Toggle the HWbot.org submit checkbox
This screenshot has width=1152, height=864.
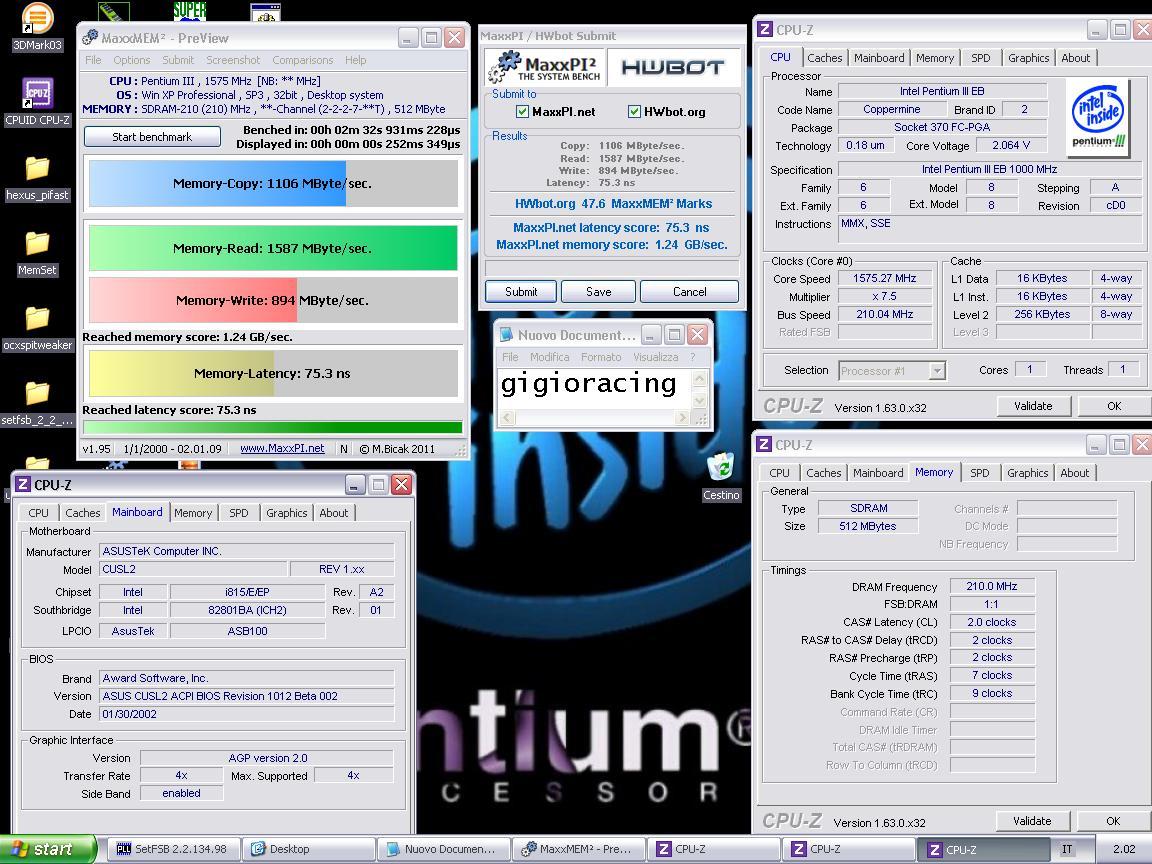pyautogui.click(x=635, y=112)
